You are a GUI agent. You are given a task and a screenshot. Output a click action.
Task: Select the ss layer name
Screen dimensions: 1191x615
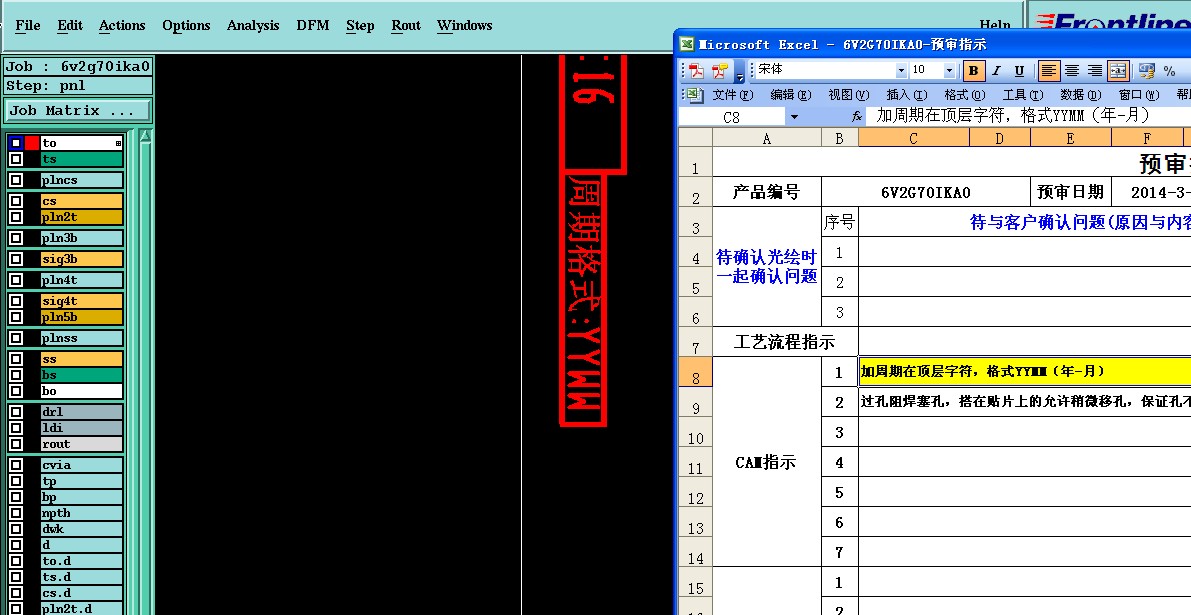pos(81,359)
